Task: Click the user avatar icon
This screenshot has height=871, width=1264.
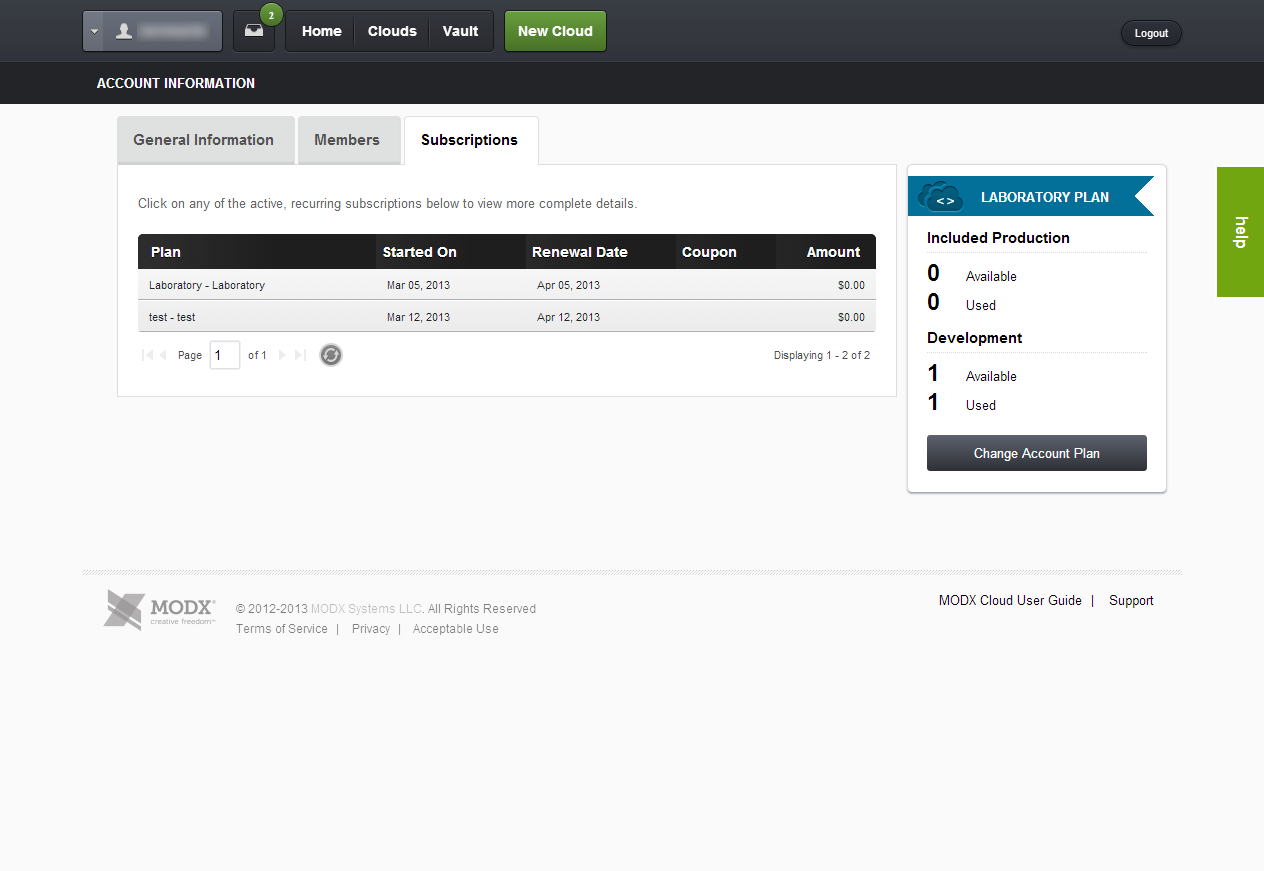Action: coord(124,31)
